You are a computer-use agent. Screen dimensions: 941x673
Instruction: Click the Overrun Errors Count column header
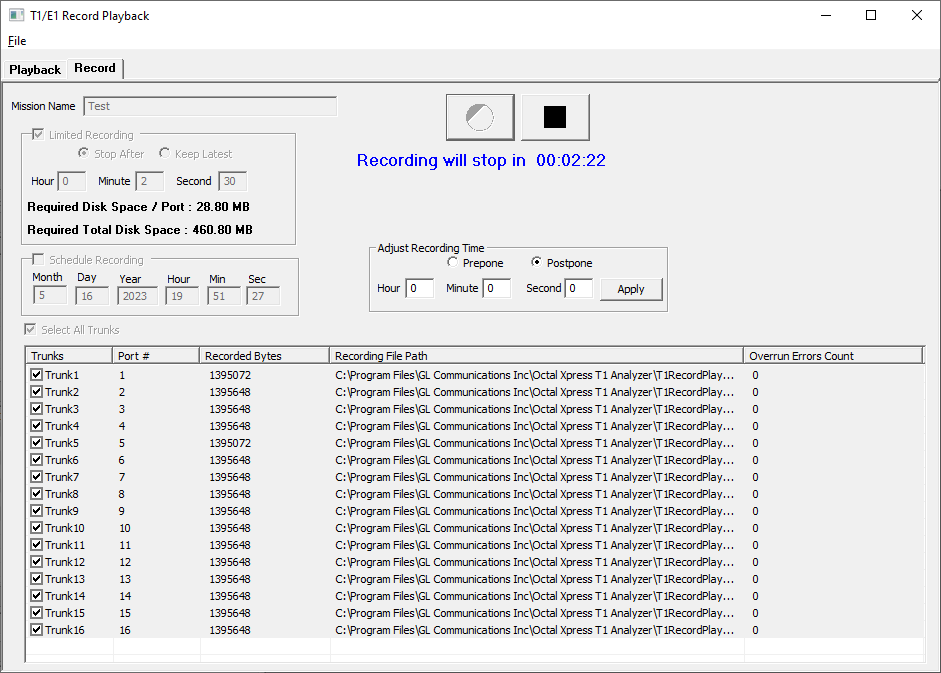click(833, 356)
